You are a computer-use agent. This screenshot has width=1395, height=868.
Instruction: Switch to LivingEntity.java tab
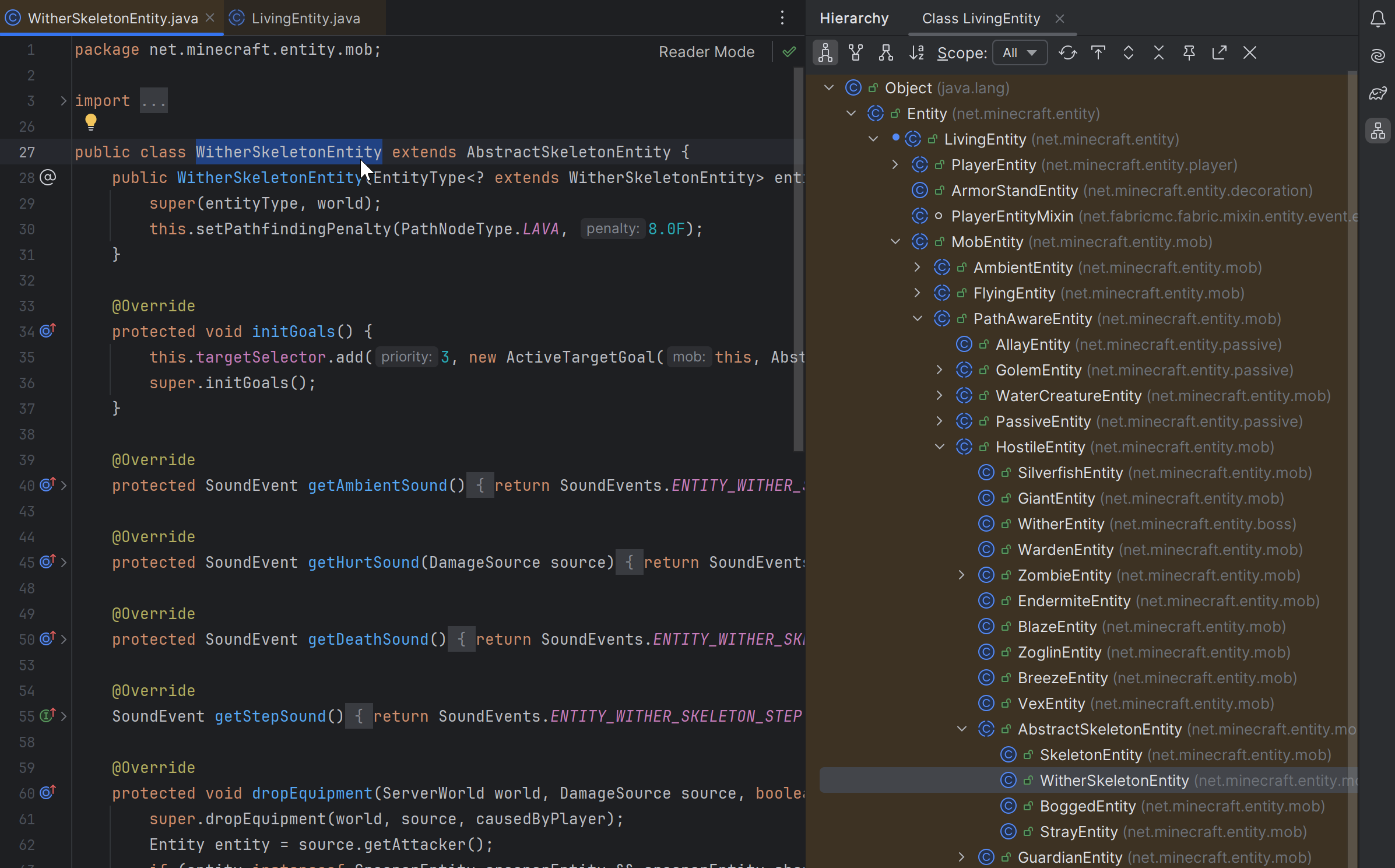point(305,18)
